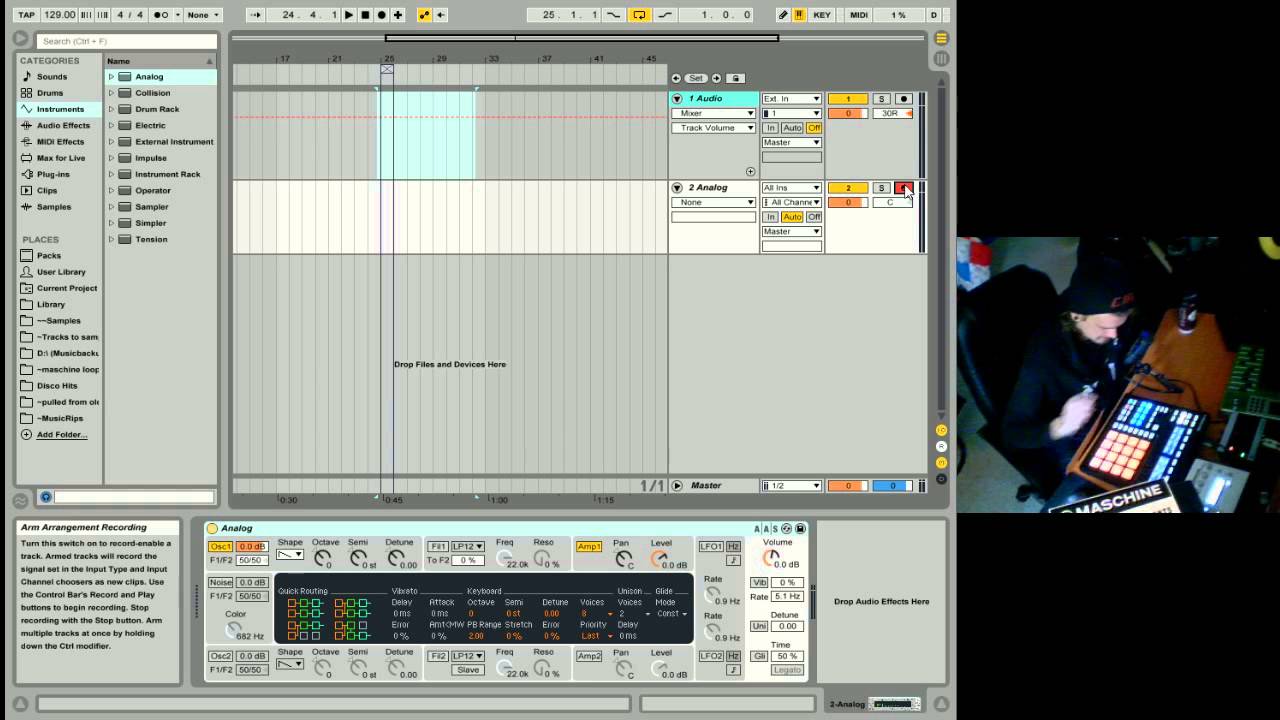Viewport: 1280px width, 720px height.
Task: Open Ext. In input type dropdown
Action: point(791,99)
